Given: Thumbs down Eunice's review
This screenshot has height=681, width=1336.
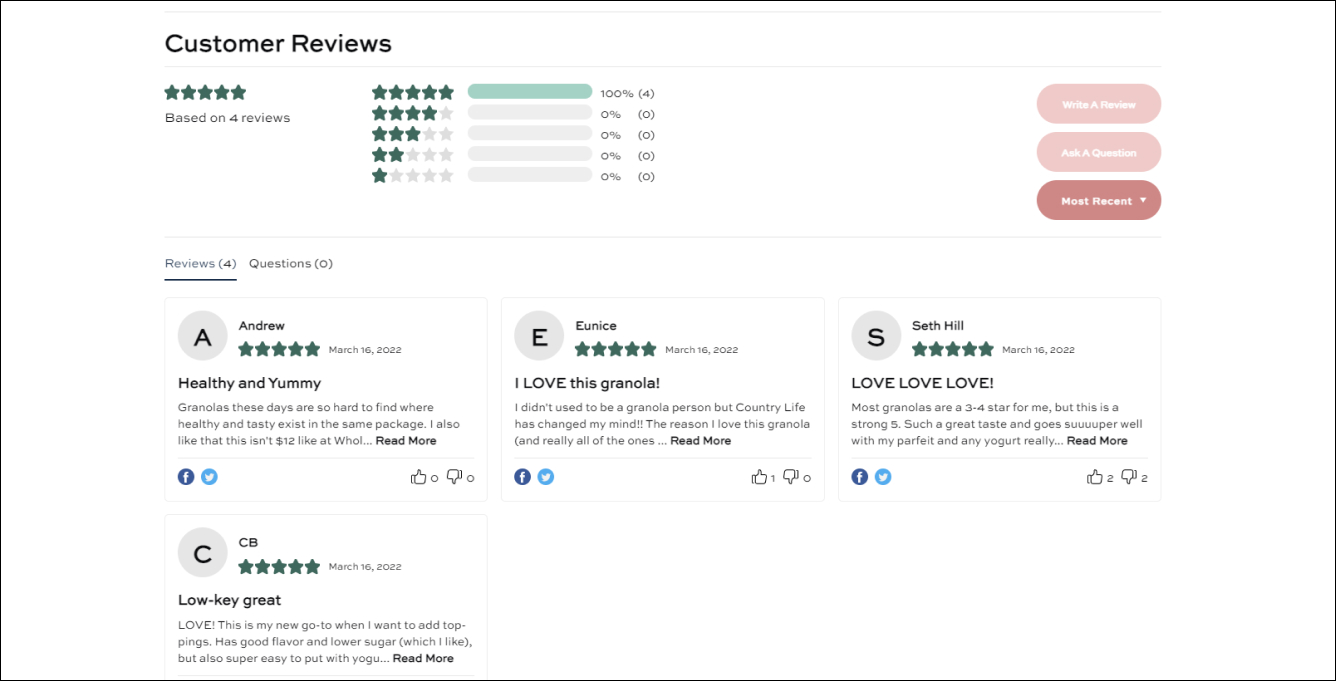Looking at the screenshot, I should [791, 477].
